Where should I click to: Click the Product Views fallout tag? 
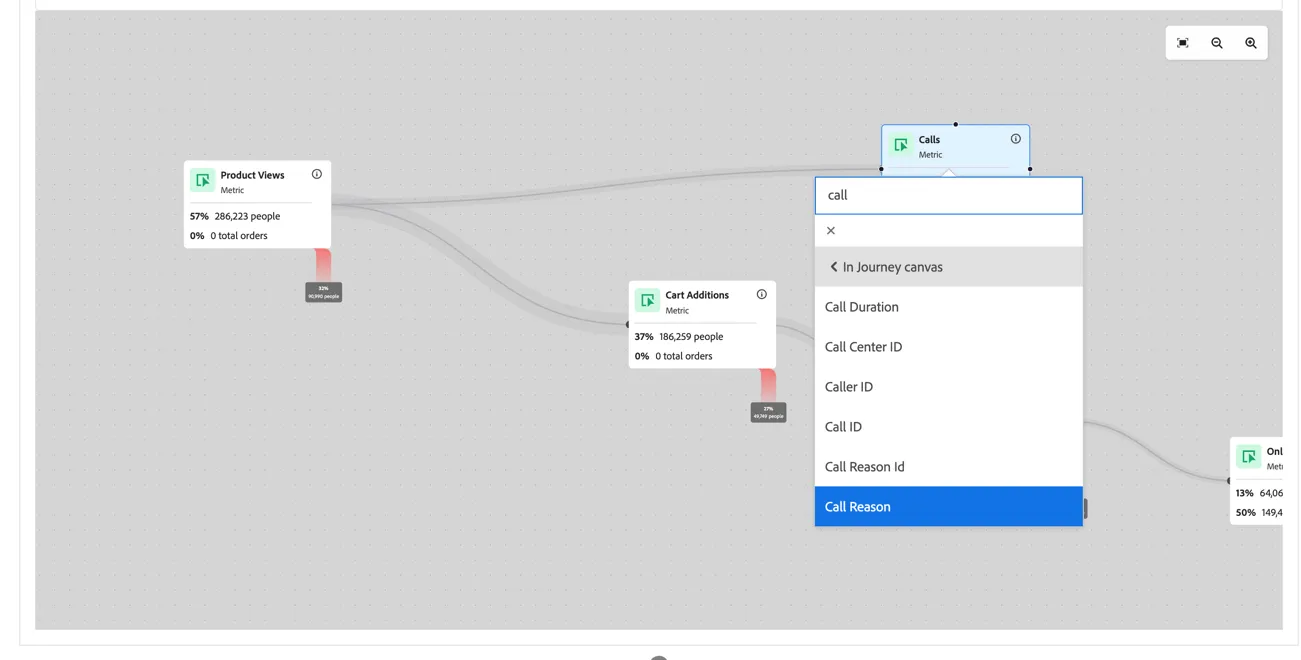[x=324, y=291]
